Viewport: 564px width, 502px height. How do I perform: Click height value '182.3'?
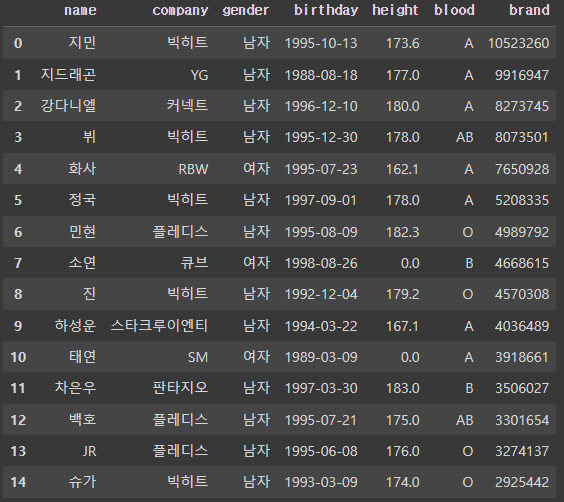click(x=402, y=232)
